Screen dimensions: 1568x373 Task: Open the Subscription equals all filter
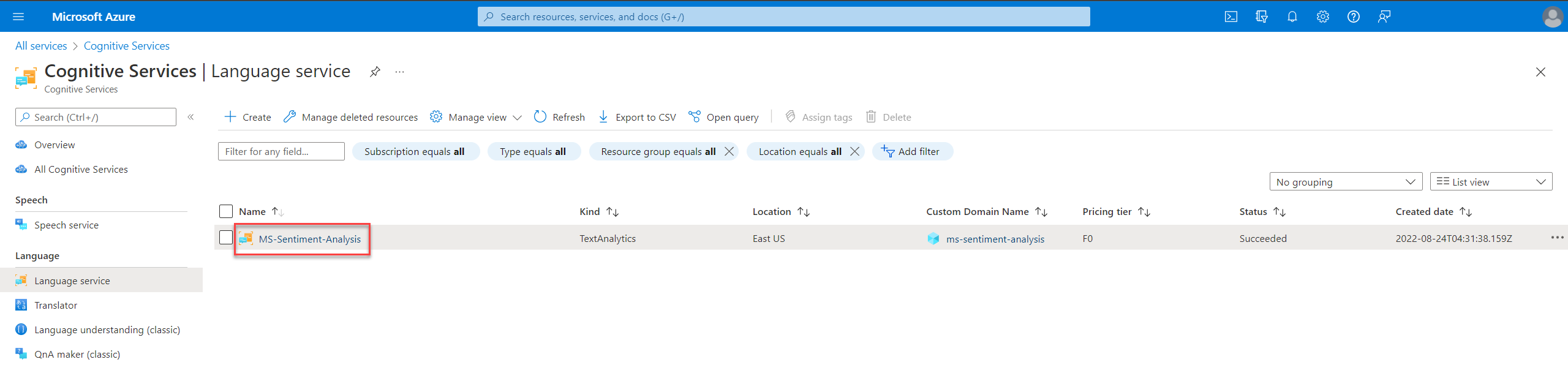(415, 151)
